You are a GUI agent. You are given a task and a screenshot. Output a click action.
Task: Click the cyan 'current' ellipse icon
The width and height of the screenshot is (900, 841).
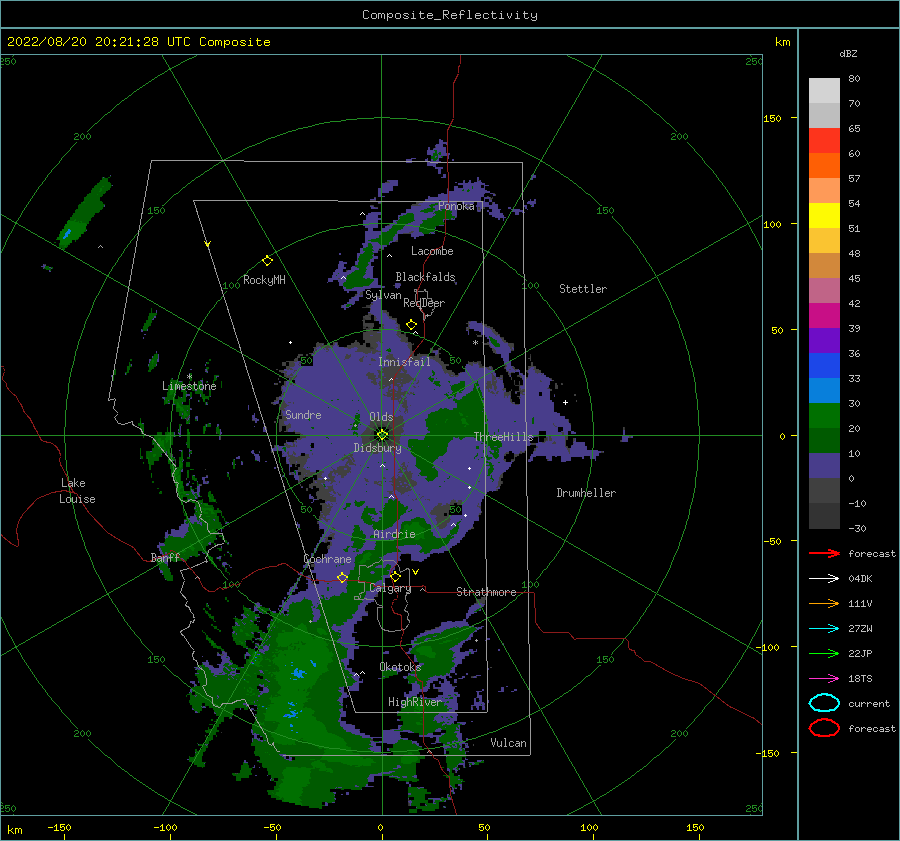point(824,703)
